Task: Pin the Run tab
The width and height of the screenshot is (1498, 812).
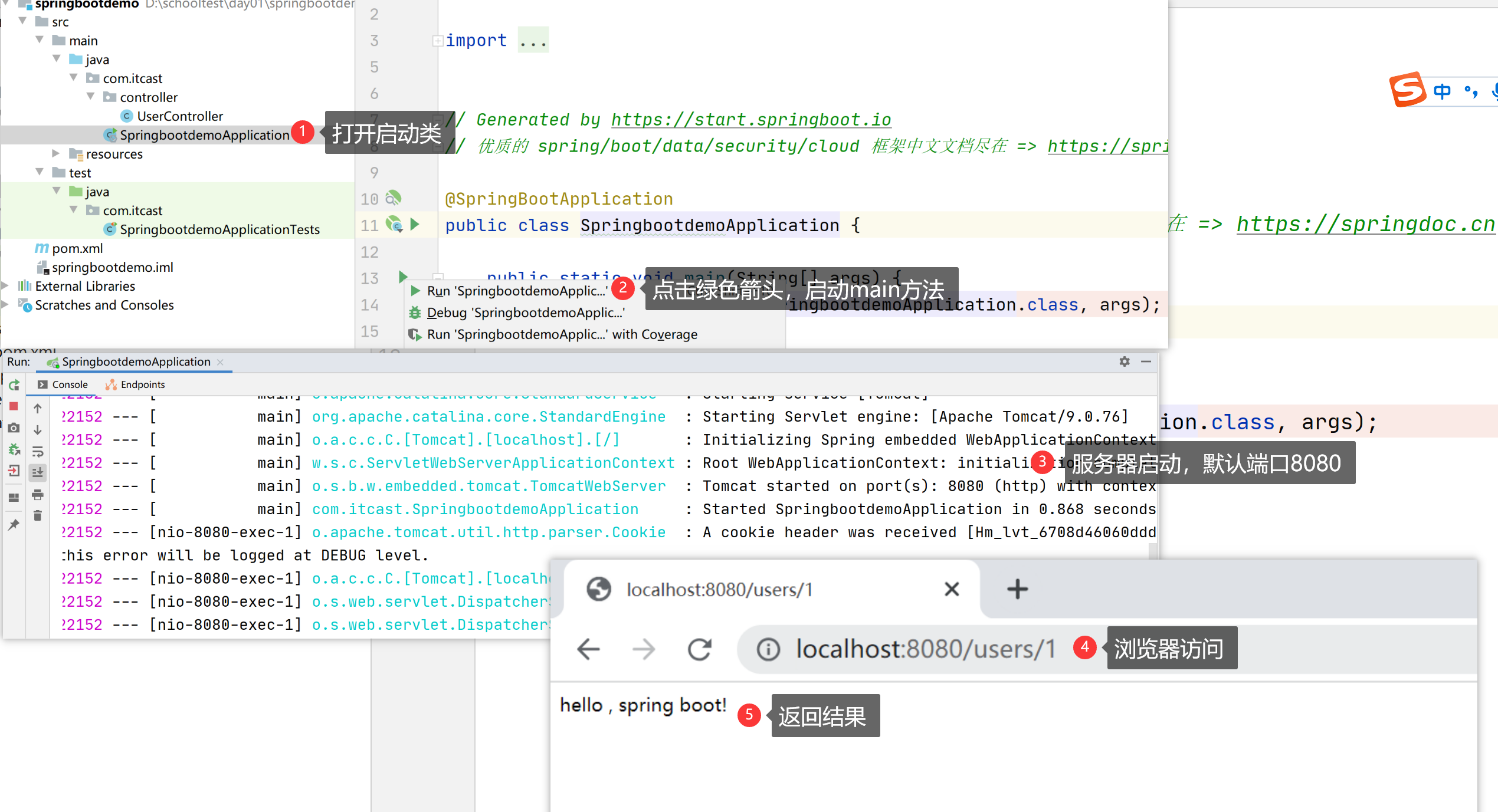Action: 14,524
